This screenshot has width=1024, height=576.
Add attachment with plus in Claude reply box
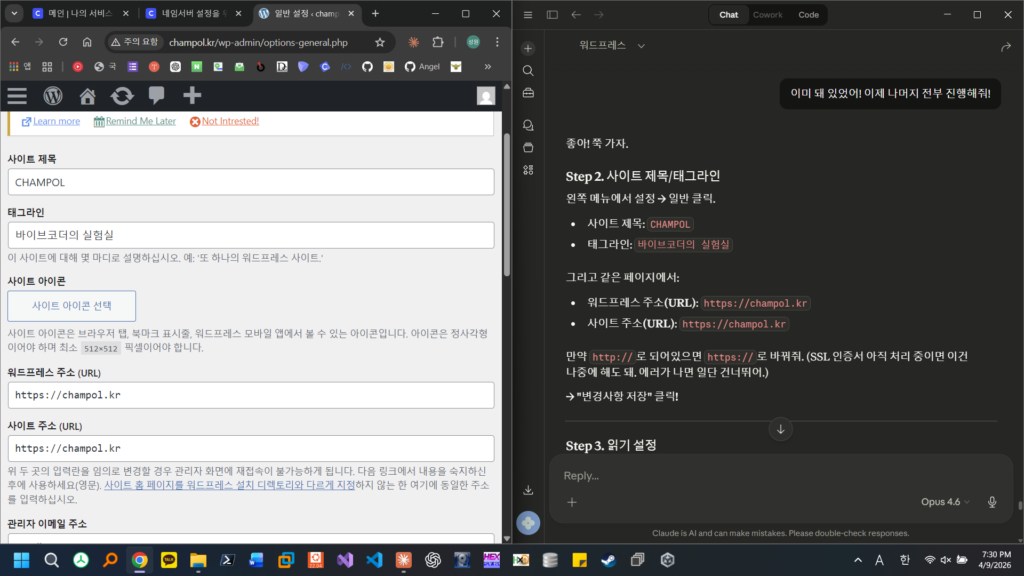click(572, 502)
